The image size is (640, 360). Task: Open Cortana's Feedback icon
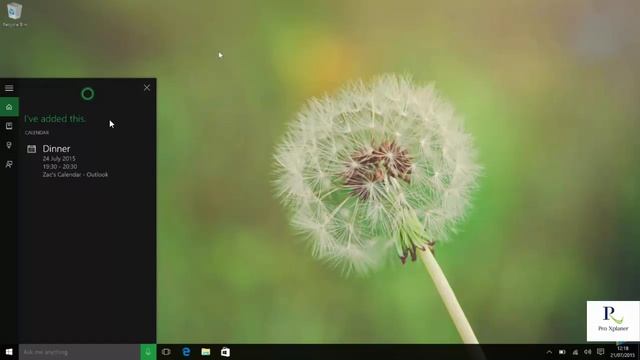click(9, 164)
